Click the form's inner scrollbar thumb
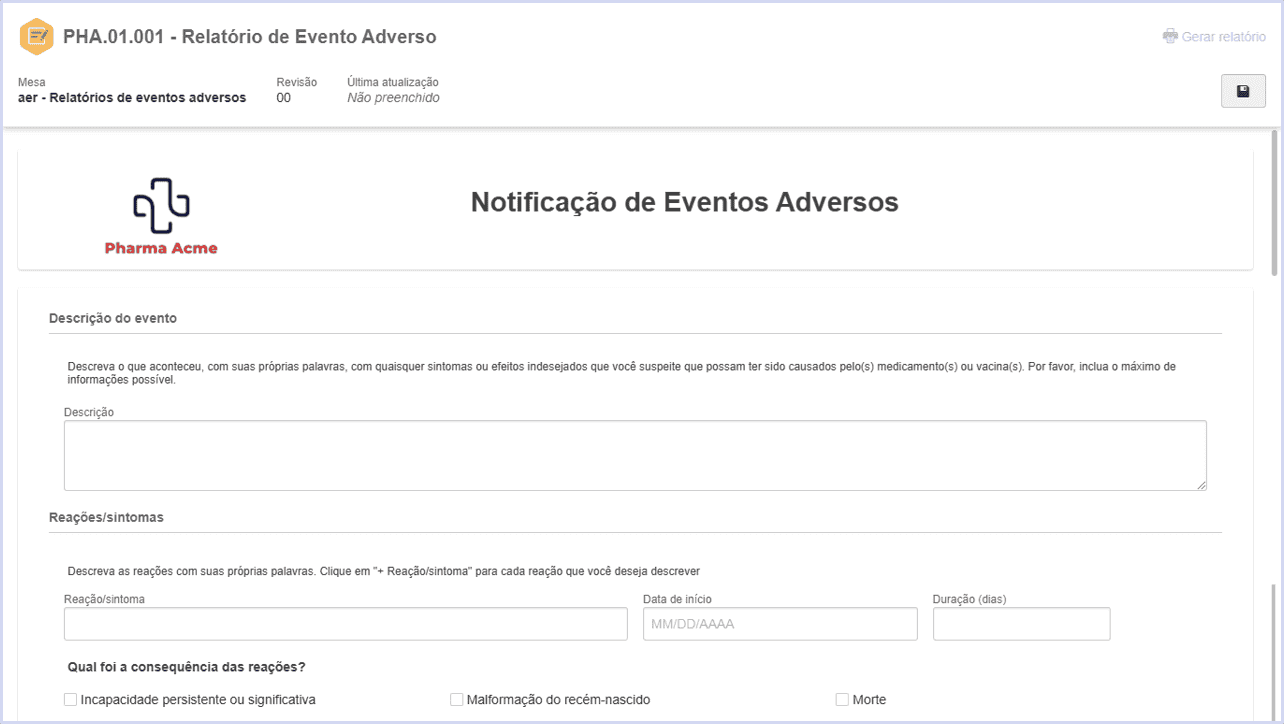The height and width of the screenshot is (724, 1284). point(1274,650)
